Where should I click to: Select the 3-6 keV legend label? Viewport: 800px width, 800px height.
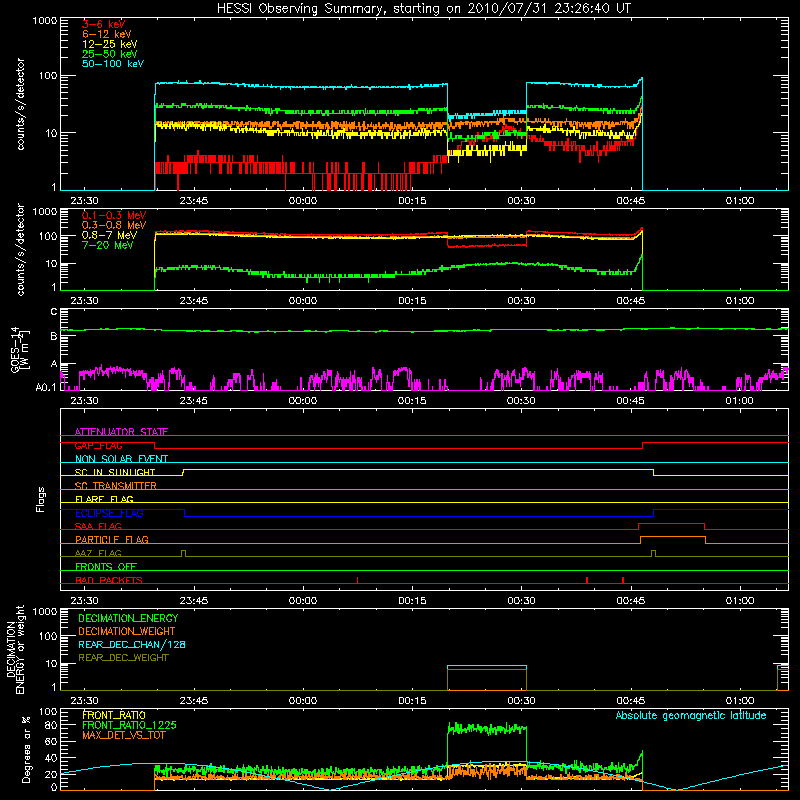pos(104,24)
